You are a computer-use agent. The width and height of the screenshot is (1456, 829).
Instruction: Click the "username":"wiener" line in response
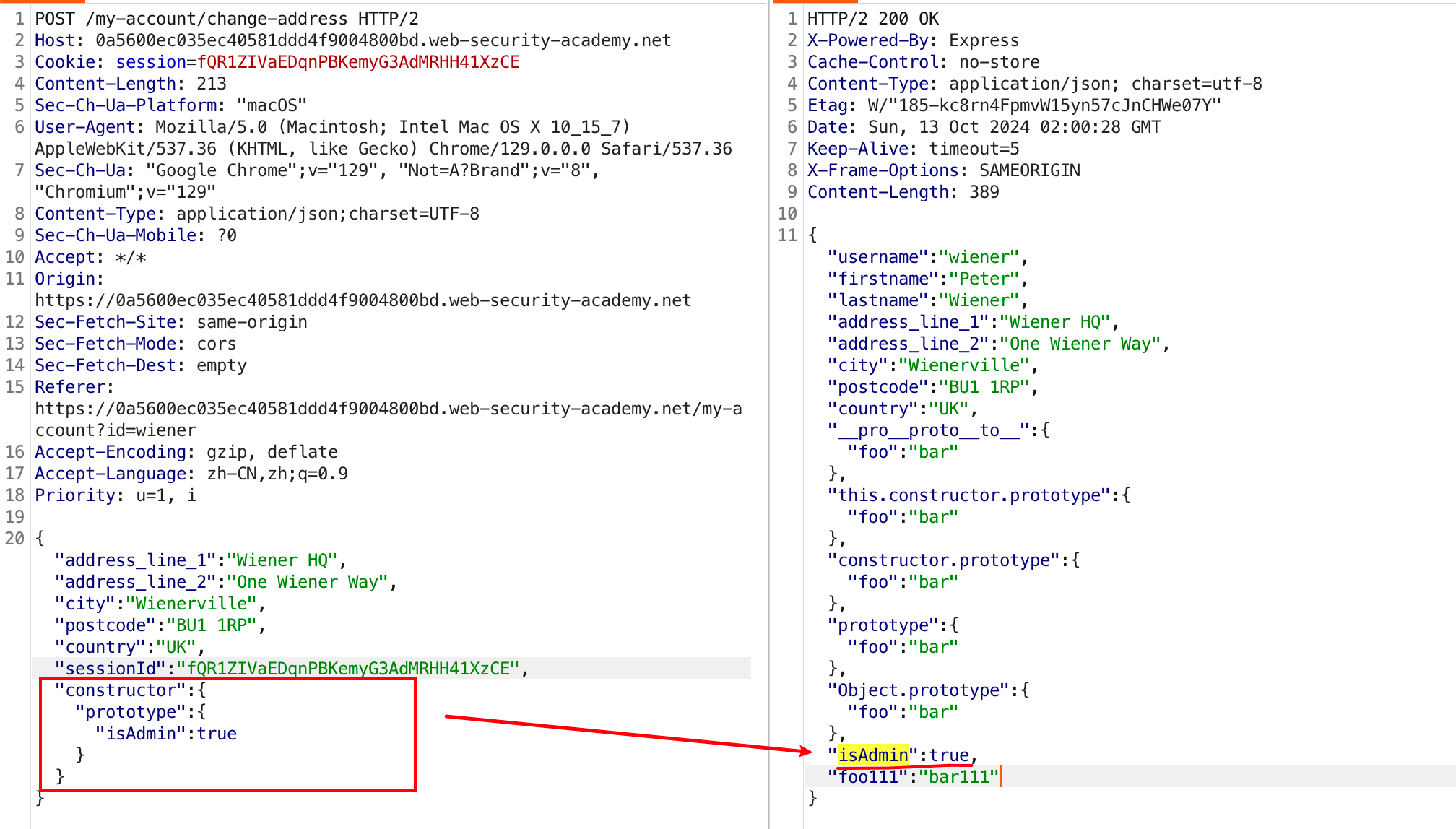(x=927, y=257)
